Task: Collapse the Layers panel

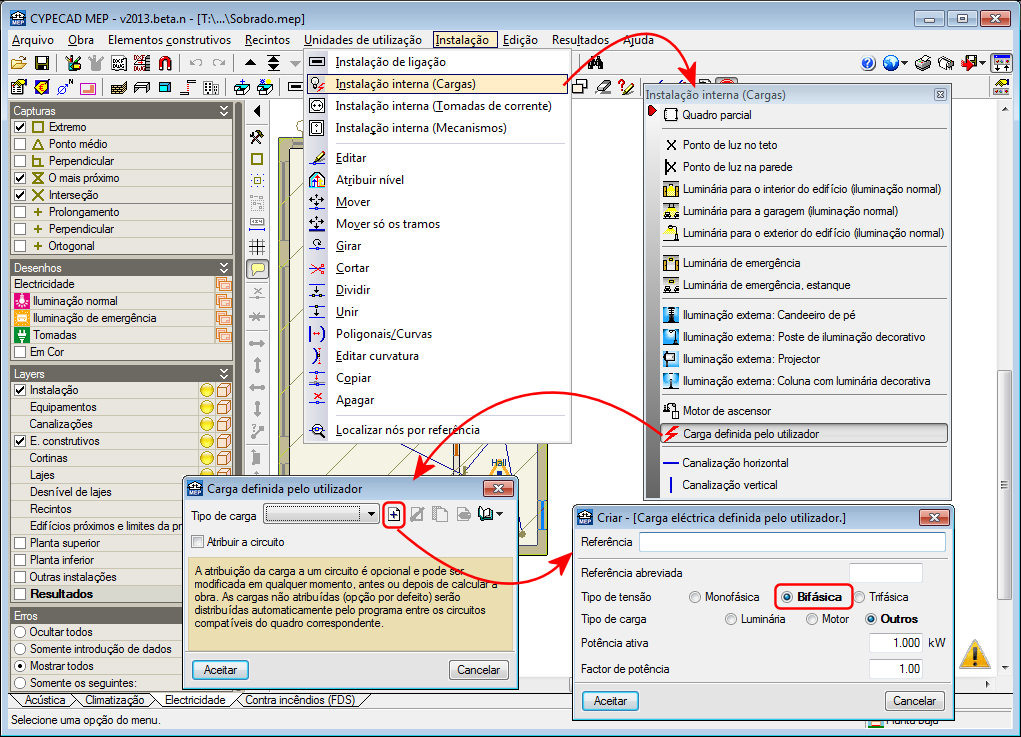Action: point(224,374)
